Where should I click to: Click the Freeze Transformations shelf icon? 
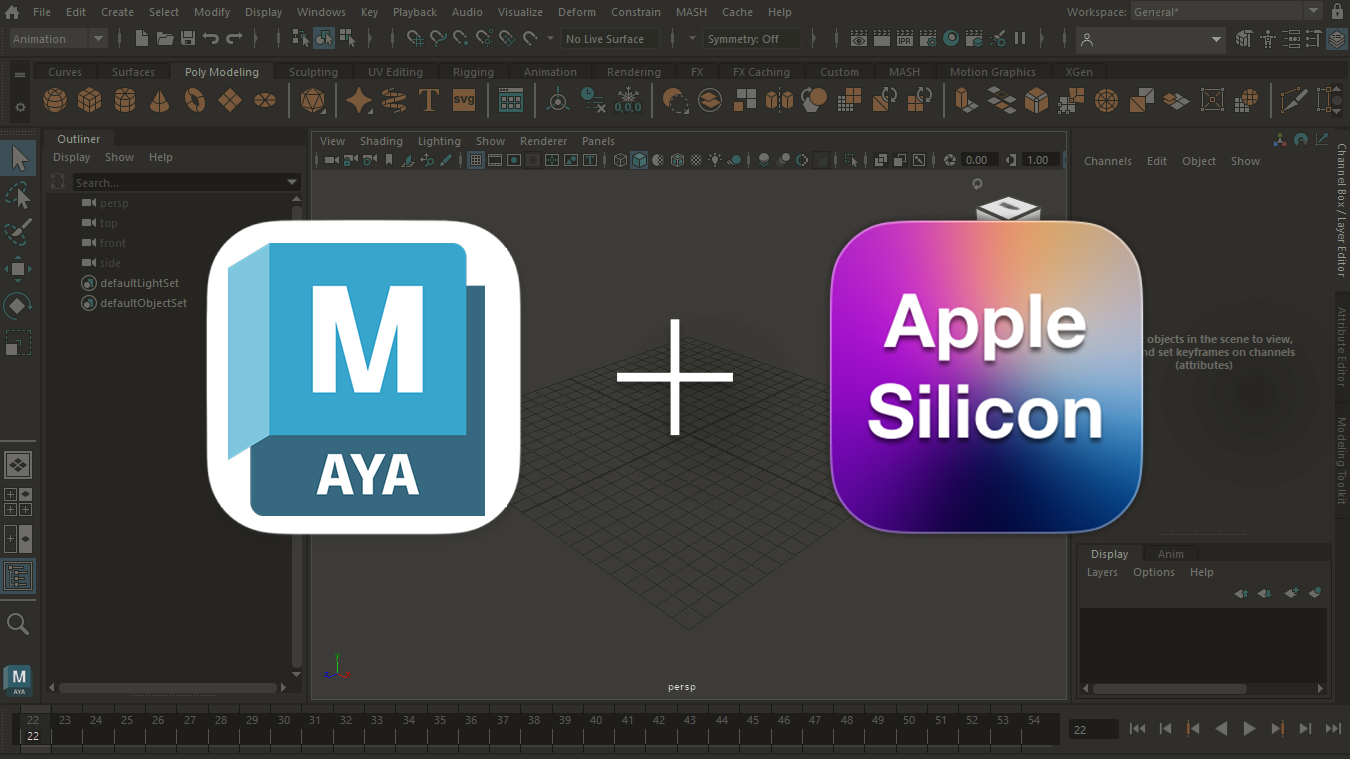pos(628,101)
